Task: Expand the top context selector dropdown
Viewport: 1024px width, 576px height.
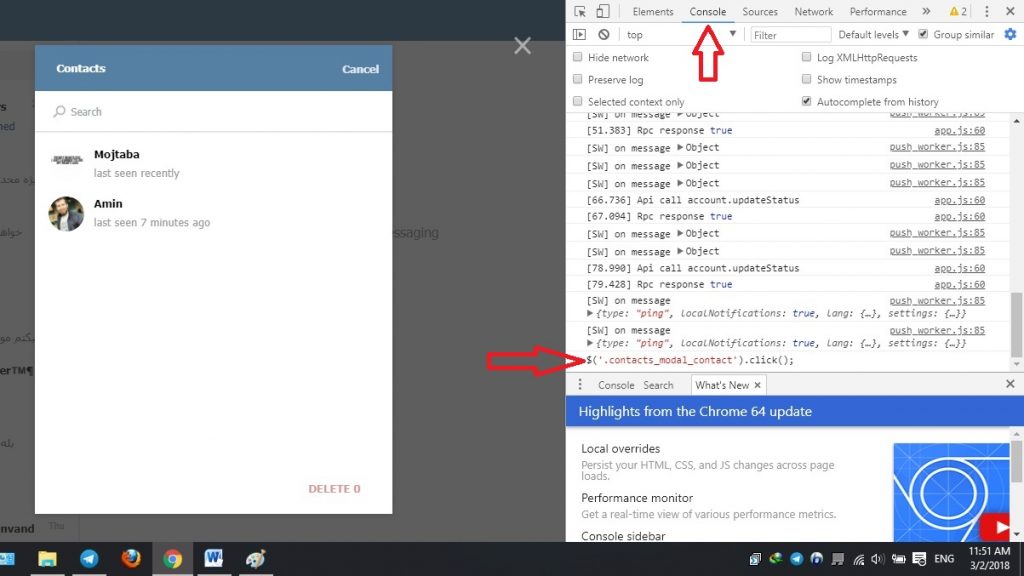Action: pos(680,35)
